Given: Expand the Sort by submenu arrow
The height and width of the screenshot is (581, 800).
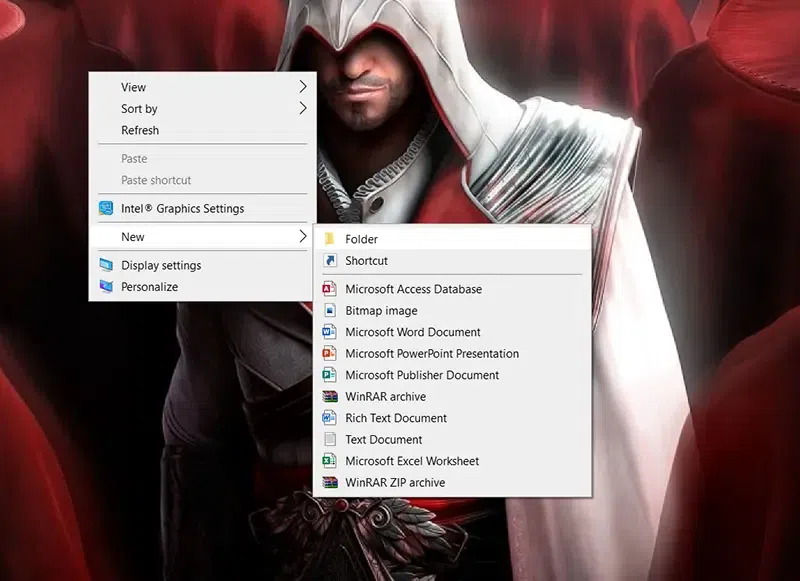Looking at the screenshot, I should [303, 108].
